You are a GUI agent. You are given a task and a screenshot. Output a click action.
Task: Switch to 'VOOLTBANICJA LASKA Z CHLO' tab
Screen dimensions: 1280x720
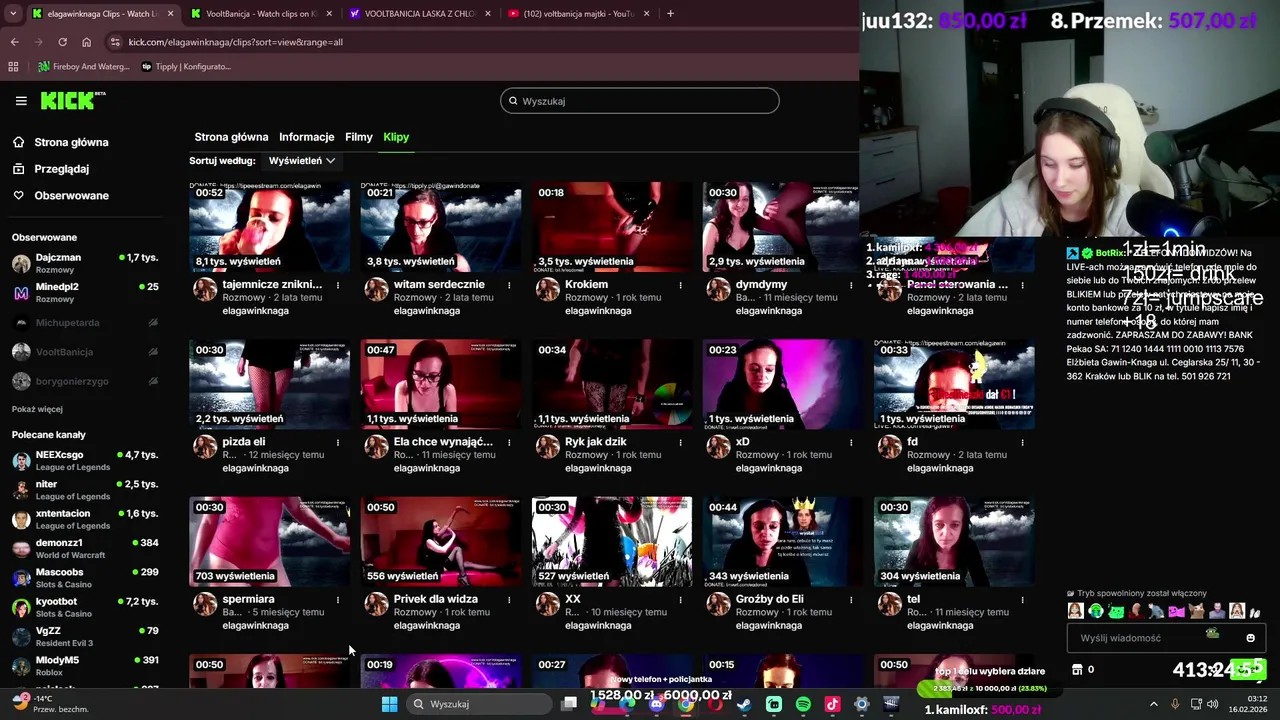(x=420, y=14)
